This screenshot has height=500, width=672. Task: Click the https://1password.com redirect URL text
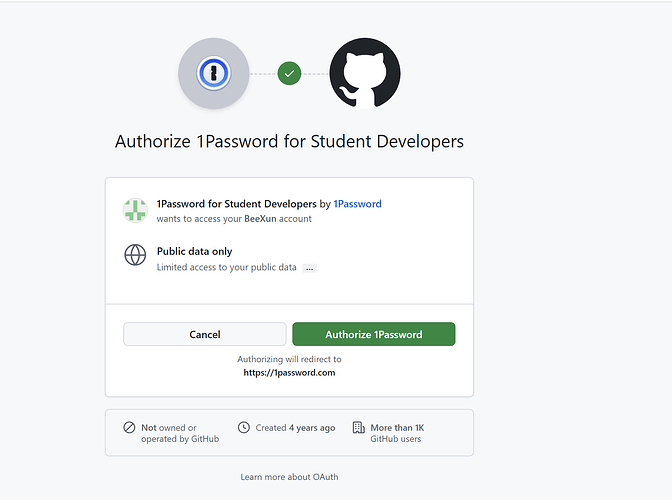tap(289, 373)
